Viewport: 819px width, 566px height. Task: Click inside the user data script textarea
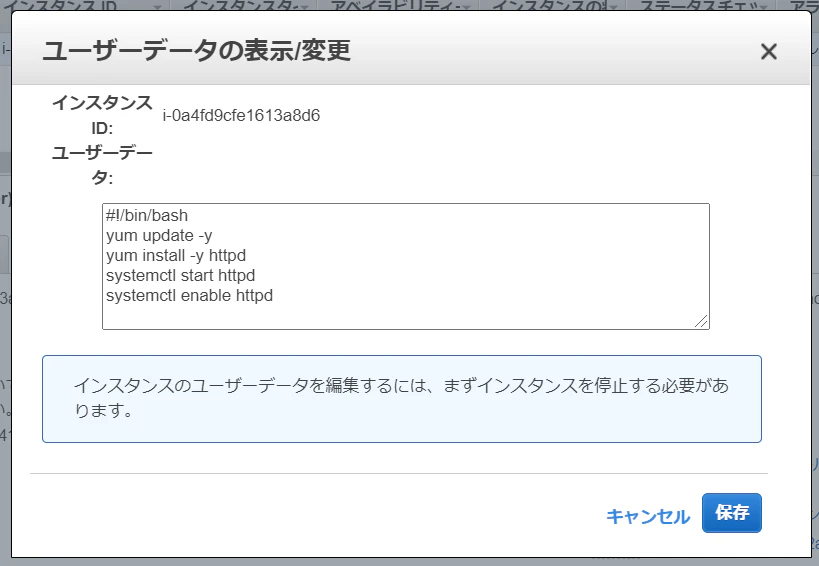tap(406, 266)
